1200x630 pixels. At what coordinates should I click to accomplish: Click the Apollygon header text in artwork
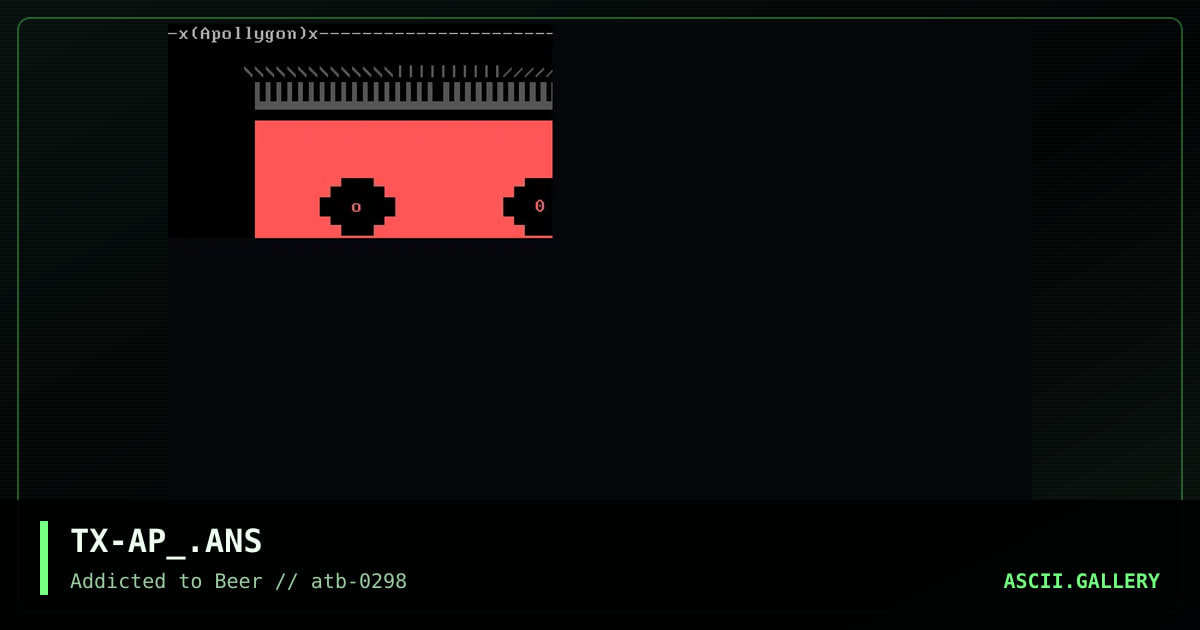click(x=248, y=34)
